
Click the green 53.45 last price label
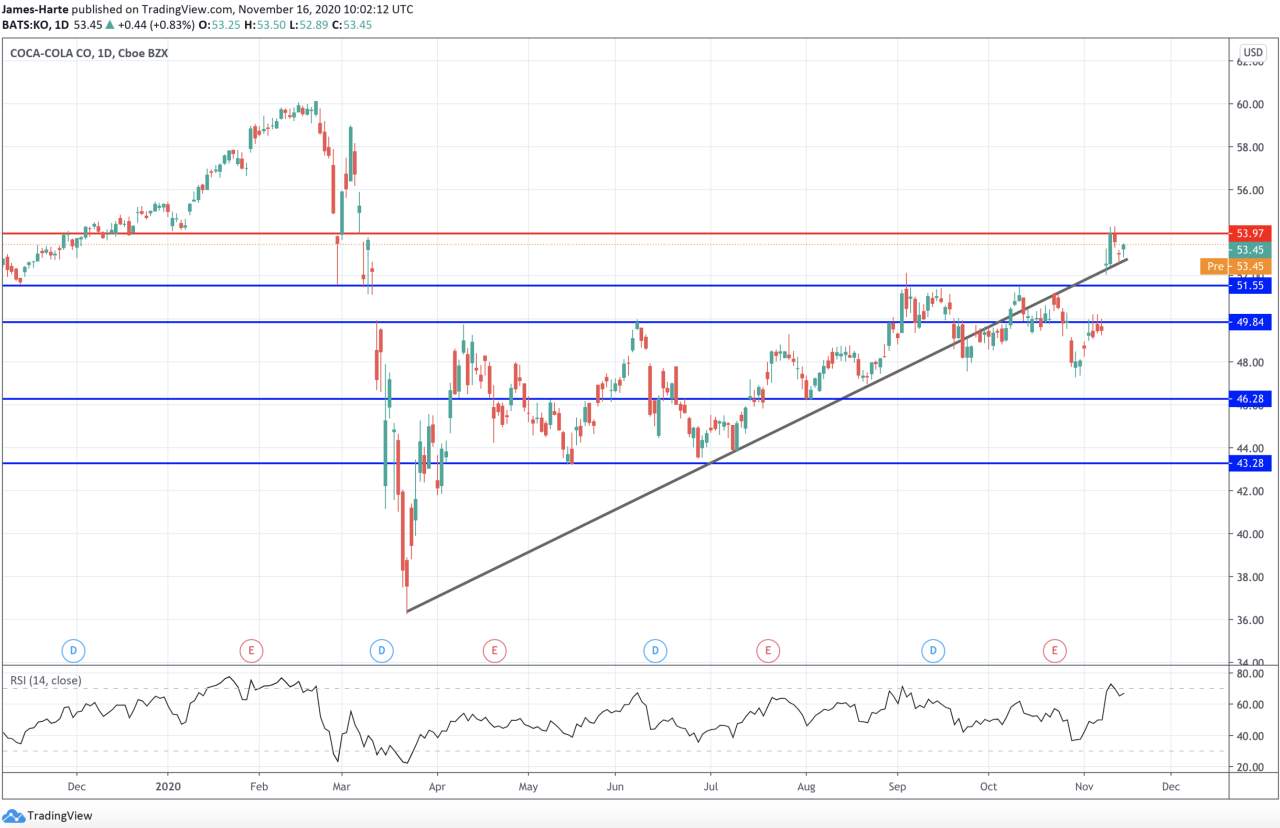[1252, 249]
